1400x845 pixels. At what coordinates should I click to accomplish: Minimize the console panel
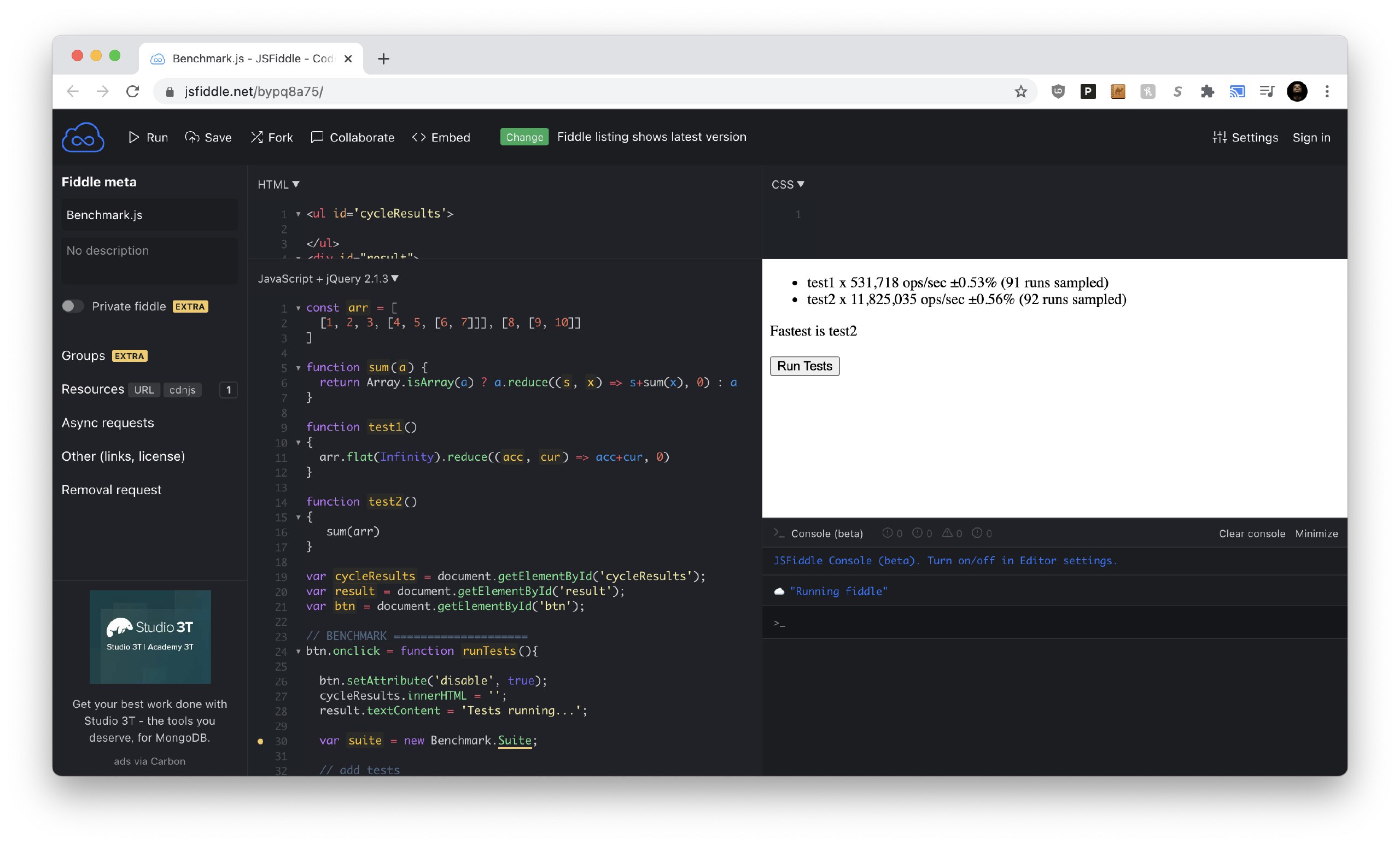pyautogui.click(x=1316, y=533)
